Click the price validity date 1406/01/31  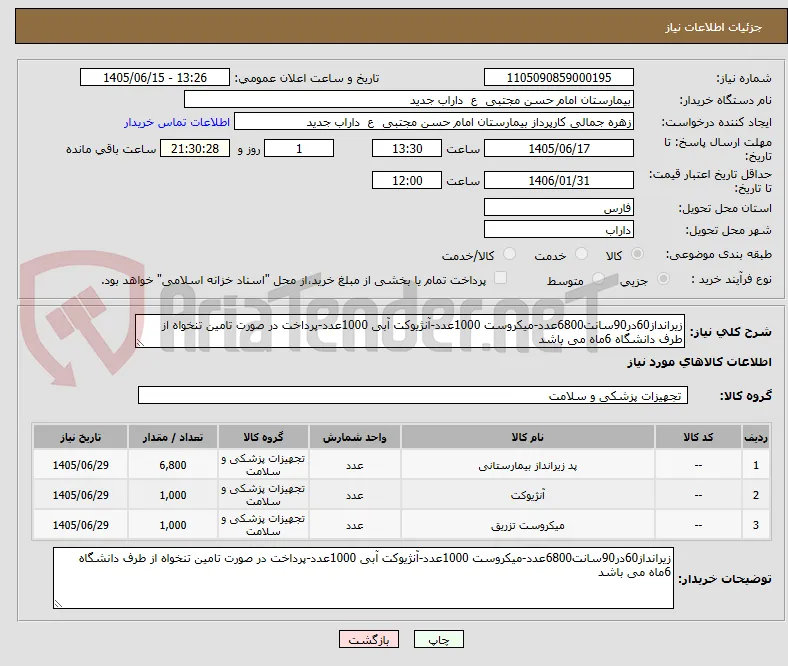pyautogui.click(x=559, y=180)
